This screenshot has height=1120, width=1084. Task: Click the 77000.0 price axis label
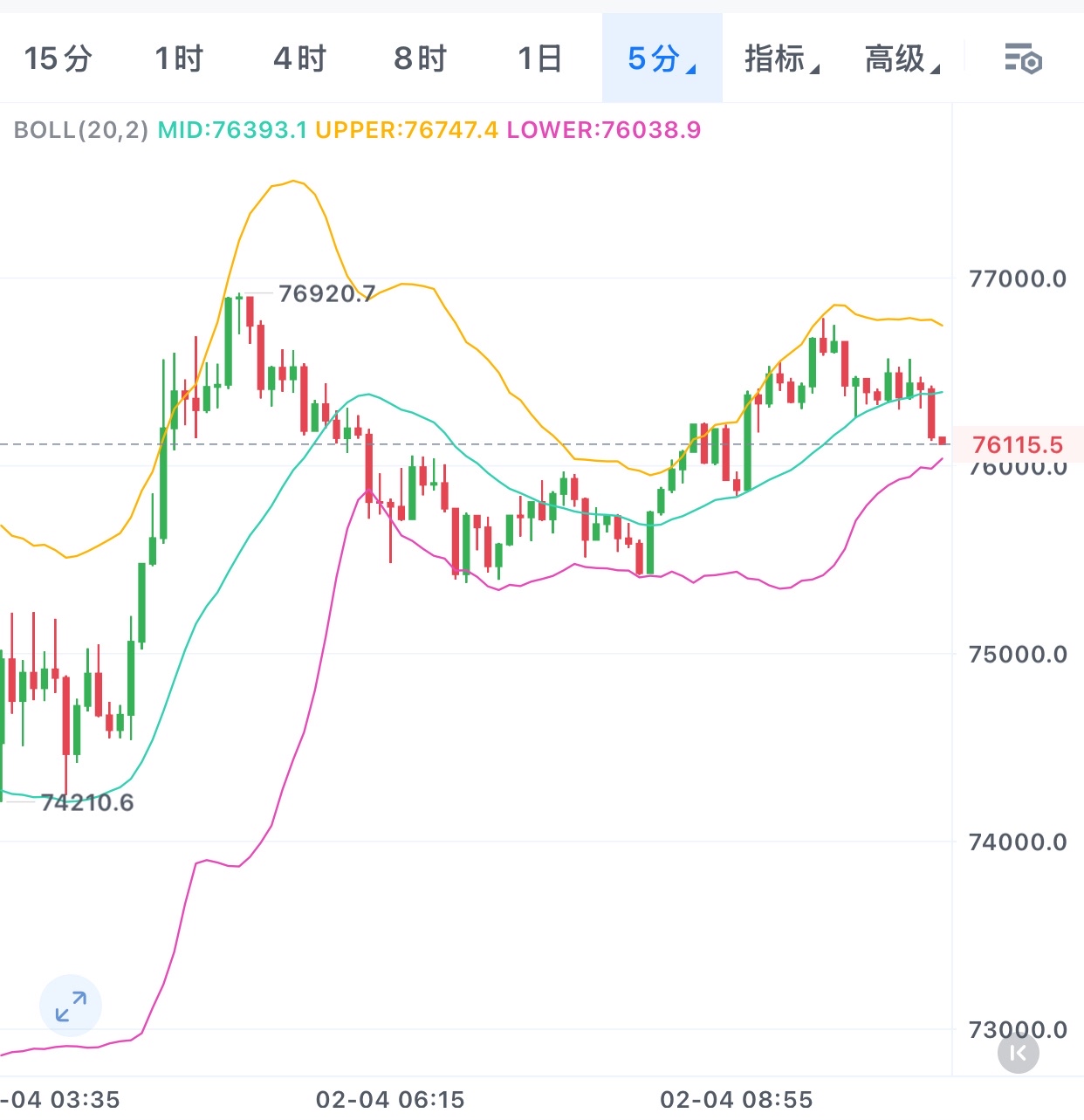click(1018, 279)
